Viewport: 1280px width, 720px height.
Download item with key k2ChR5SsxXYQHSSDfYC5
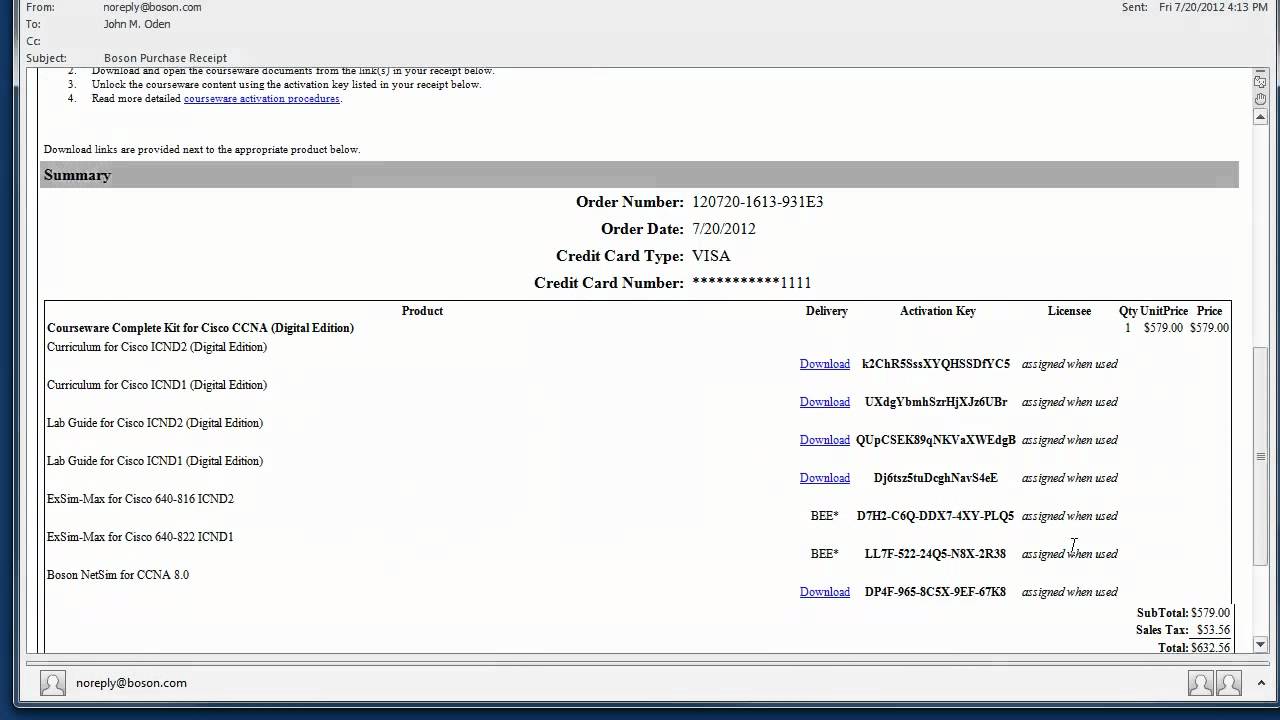click(x=825, y=364)
